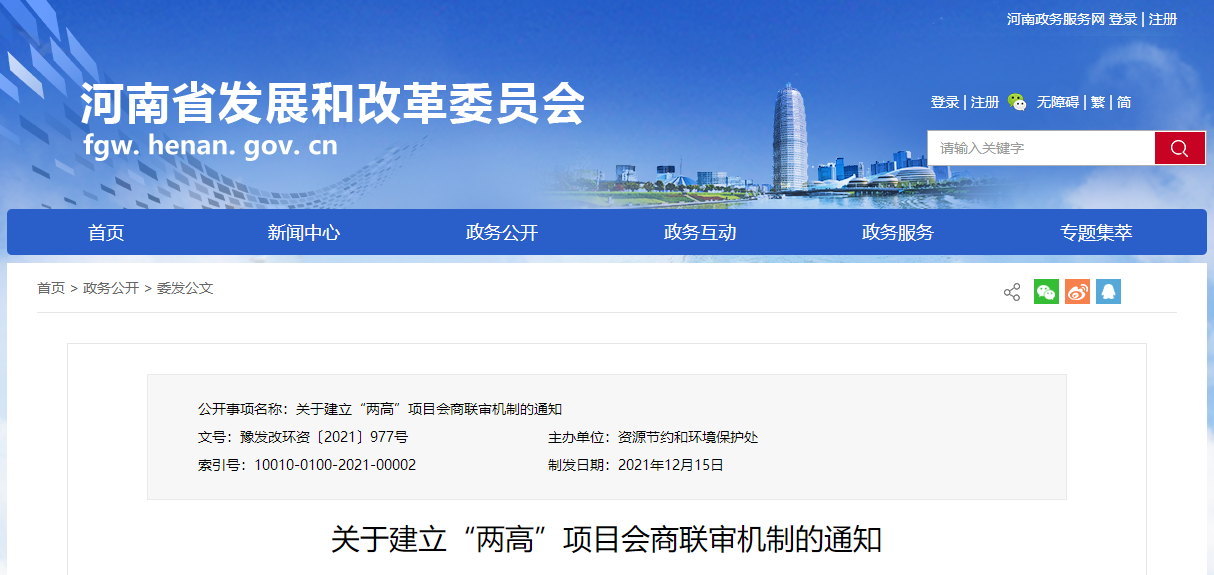Open the 新闻中心 navigation item
The image size is (1214, 575).
(x=304, y=233)
